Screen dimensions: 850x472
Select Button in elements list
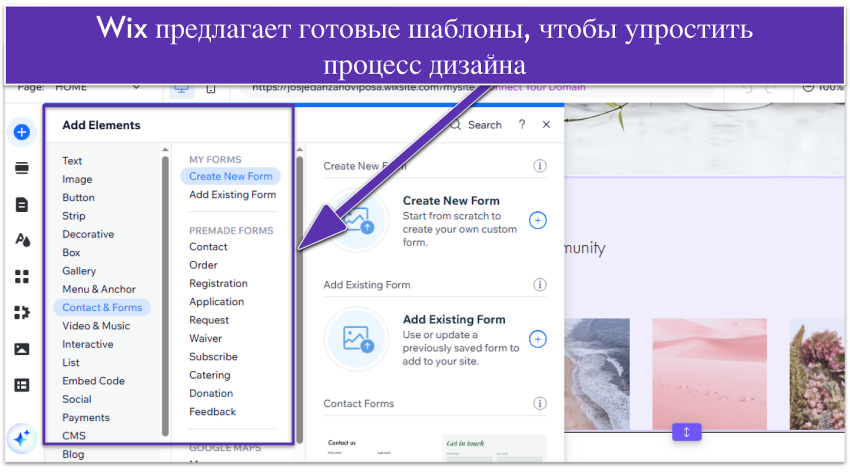[x=78, y=198]
